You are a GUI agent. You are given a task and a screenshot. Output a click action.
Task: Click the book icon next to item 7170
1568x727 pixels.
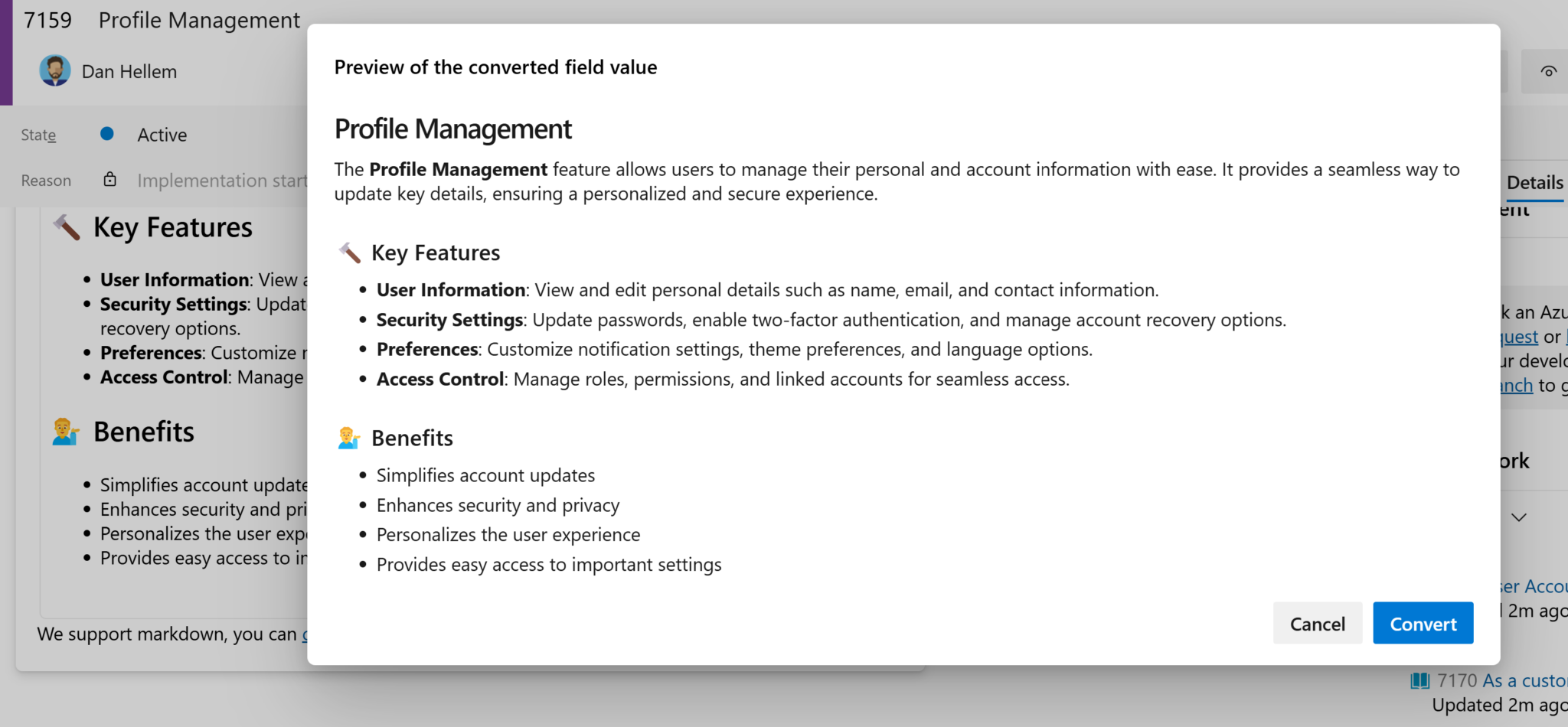[1422, 680]
